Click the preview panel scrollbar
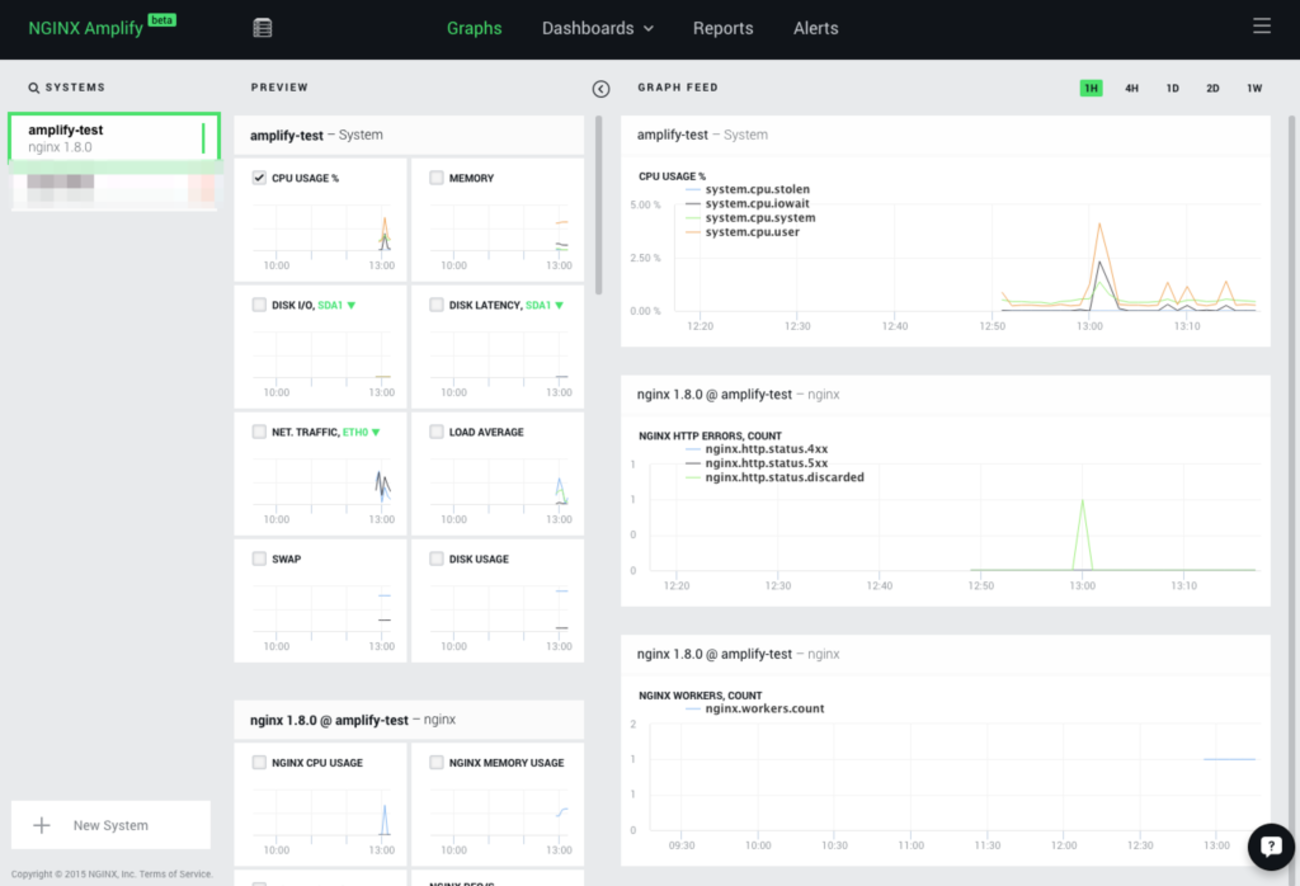 coord(599,205)
